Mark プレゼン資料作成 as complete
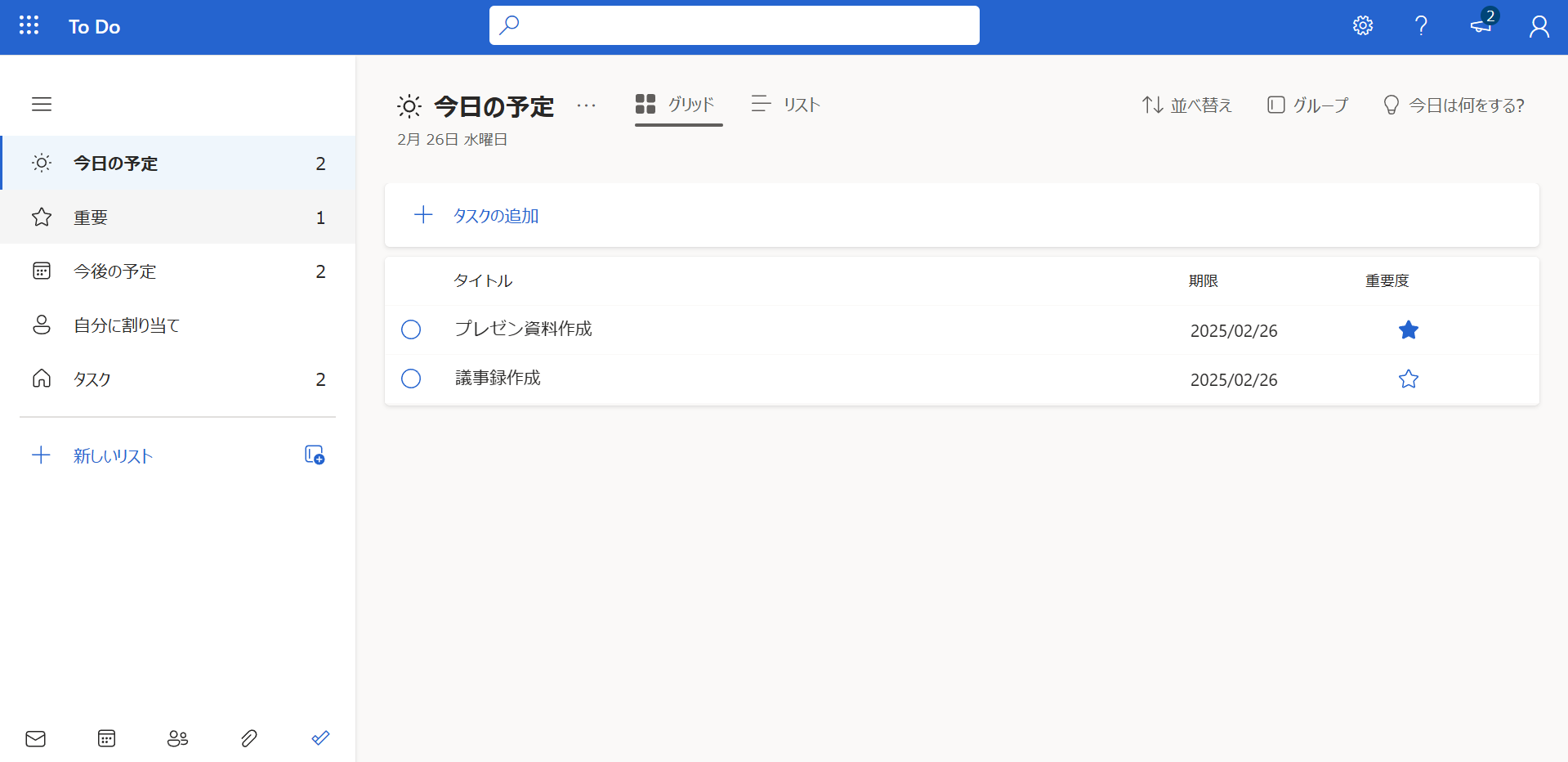The image size is (1568, 762). click(411, 329)
